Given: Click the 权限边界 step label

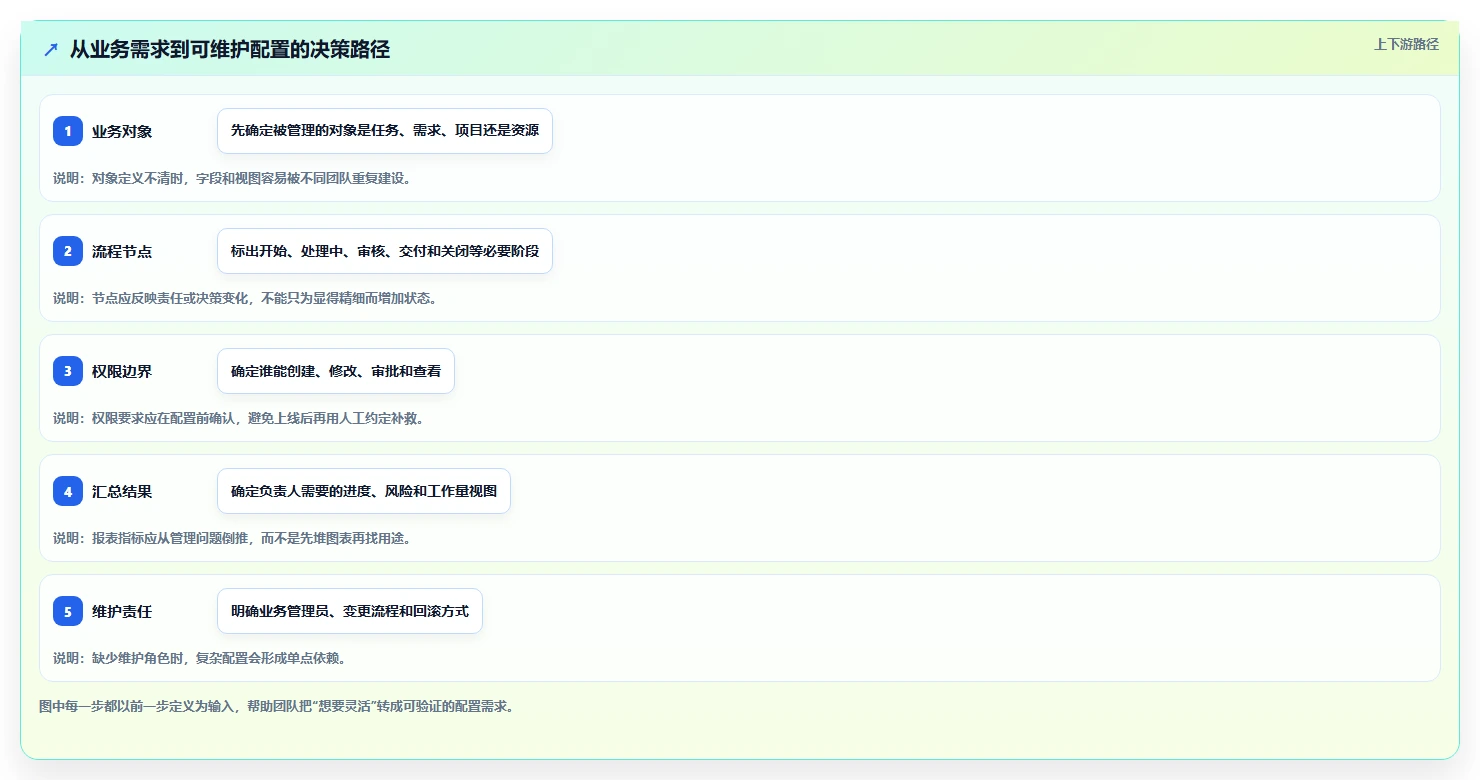Looking at the screenshot, I should click(x=122, y=371).
